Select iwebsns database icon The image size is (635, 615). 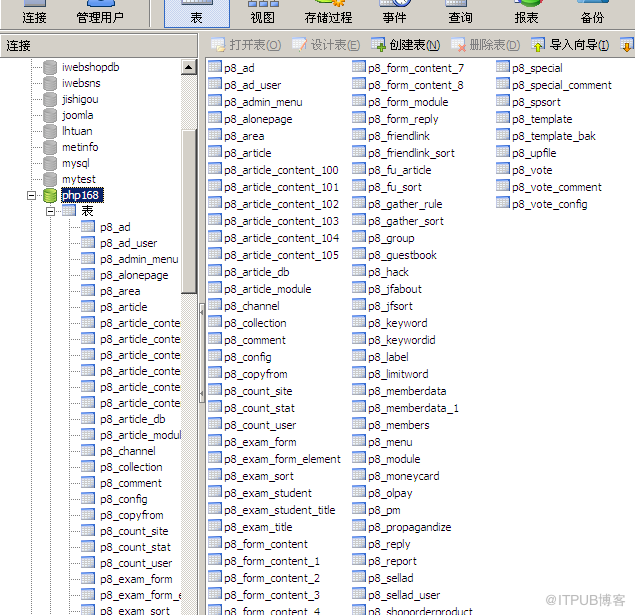50,83
